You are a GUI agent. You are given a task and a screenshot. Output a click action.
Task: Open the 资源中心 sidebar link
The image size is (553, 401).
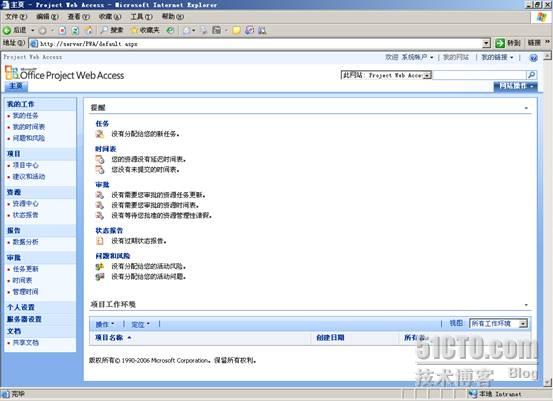coord(25,204)
